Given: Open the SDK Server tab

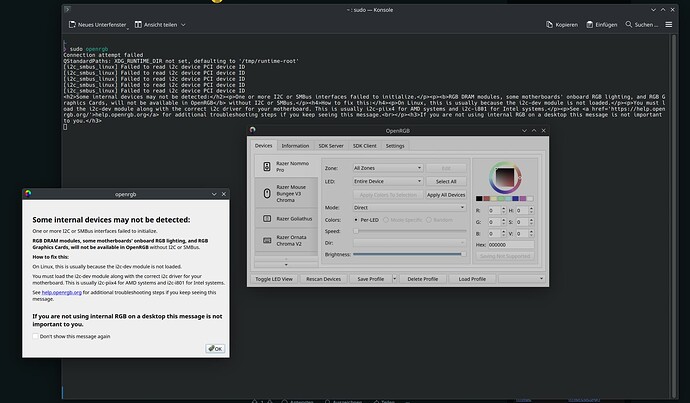Looking at the screenshot, I should pyautogui.click(x=331, y=146).
